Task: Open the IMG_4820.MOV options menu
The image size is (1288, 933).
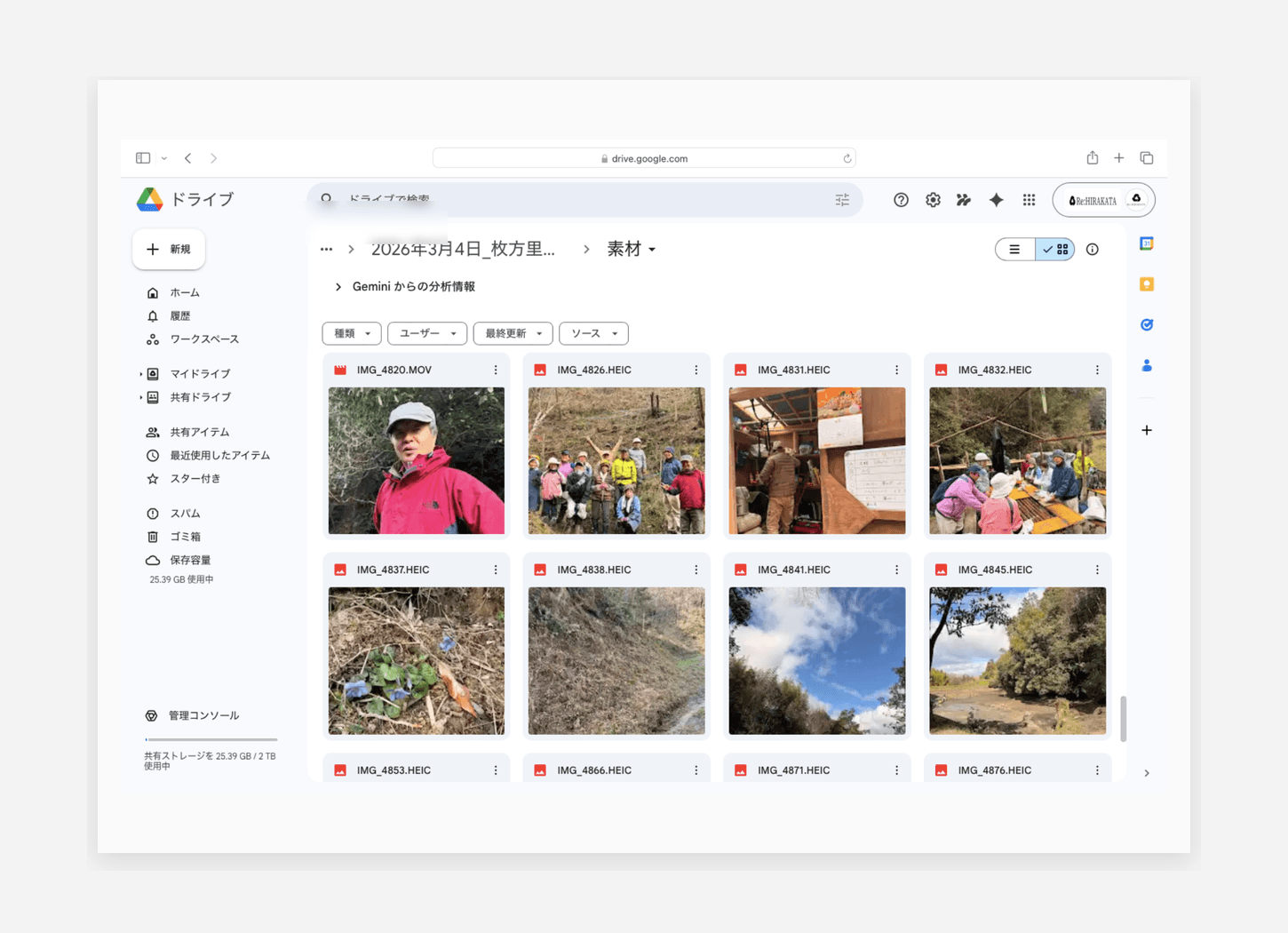Action: point(496,370)
